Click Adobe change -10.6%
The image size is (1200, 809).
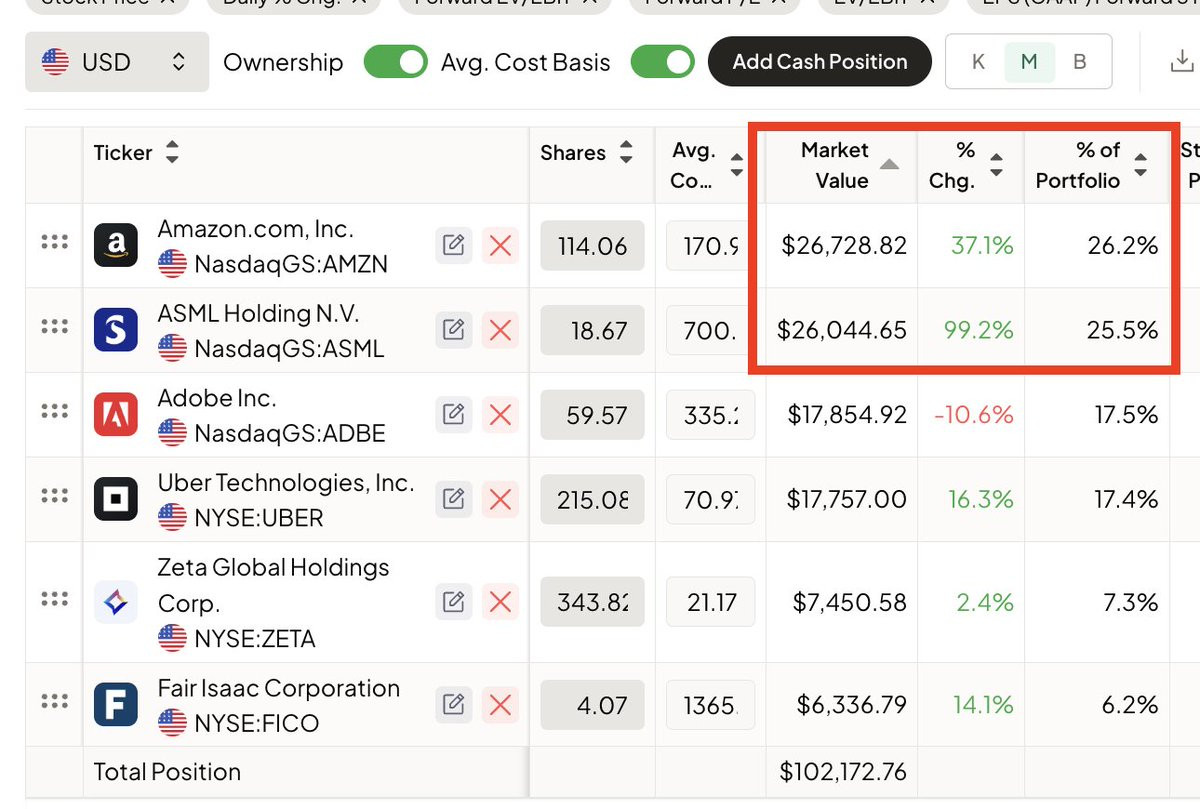(x=973, y=414)
